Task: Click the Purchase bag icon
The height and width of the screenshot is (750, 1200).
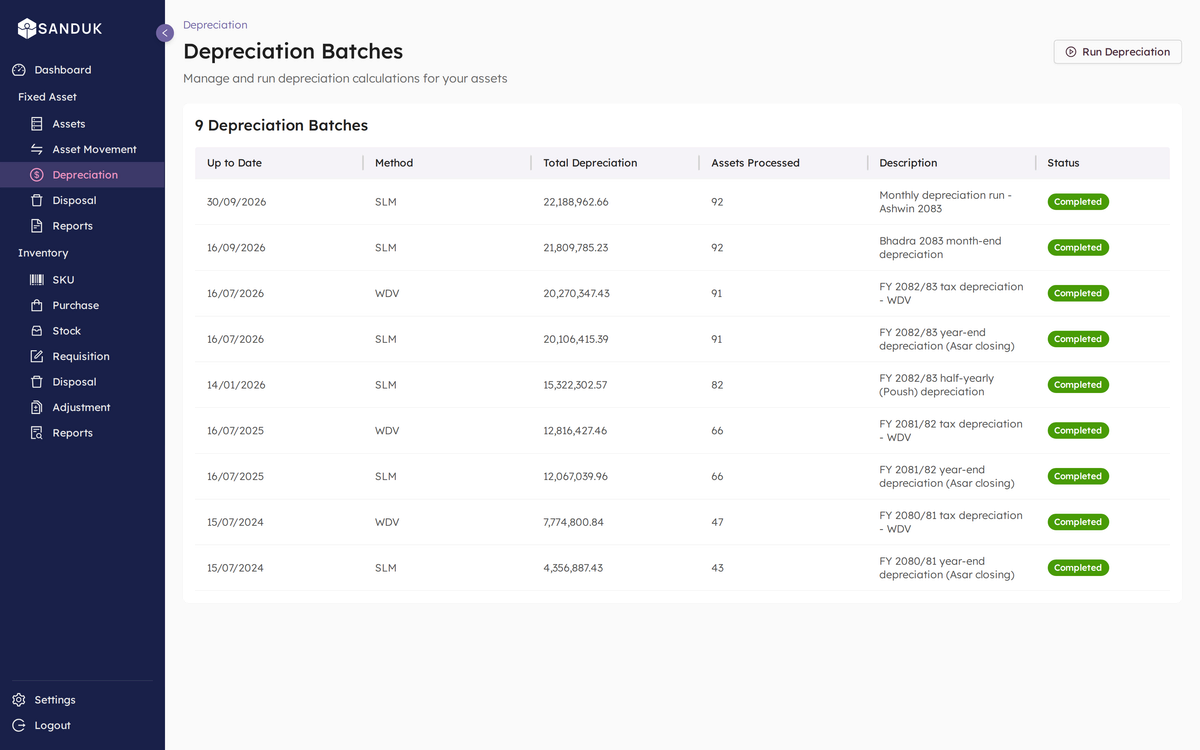Action: click(x=37, y=305)
